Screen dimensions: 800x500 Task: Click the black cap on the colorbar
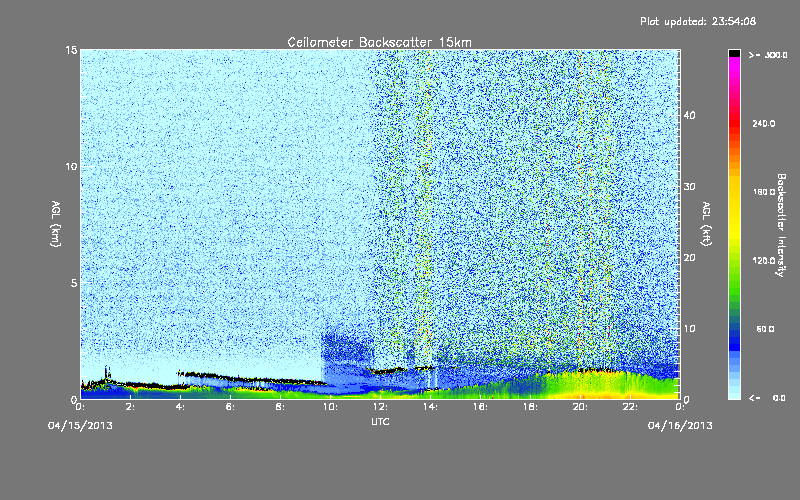click(x=734, y=53)
